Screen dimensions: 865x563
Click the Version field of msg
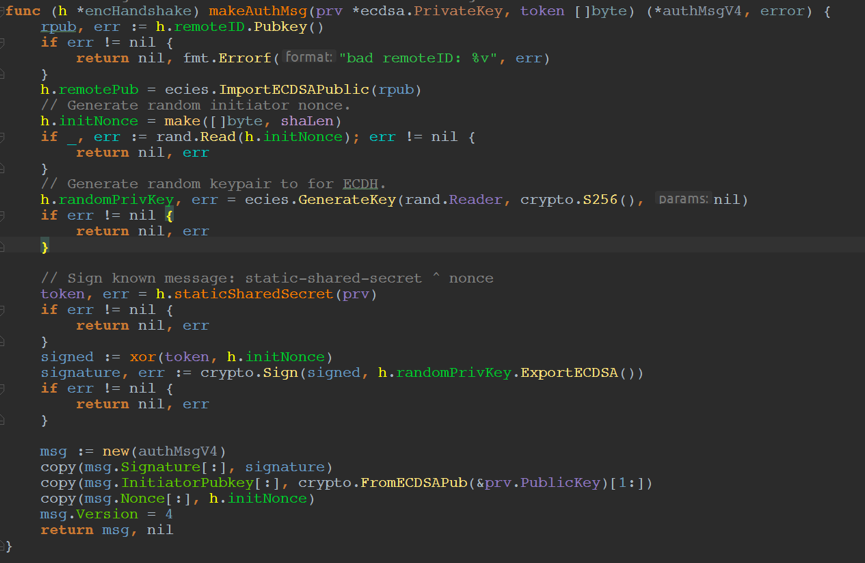[x=107, y=514]
